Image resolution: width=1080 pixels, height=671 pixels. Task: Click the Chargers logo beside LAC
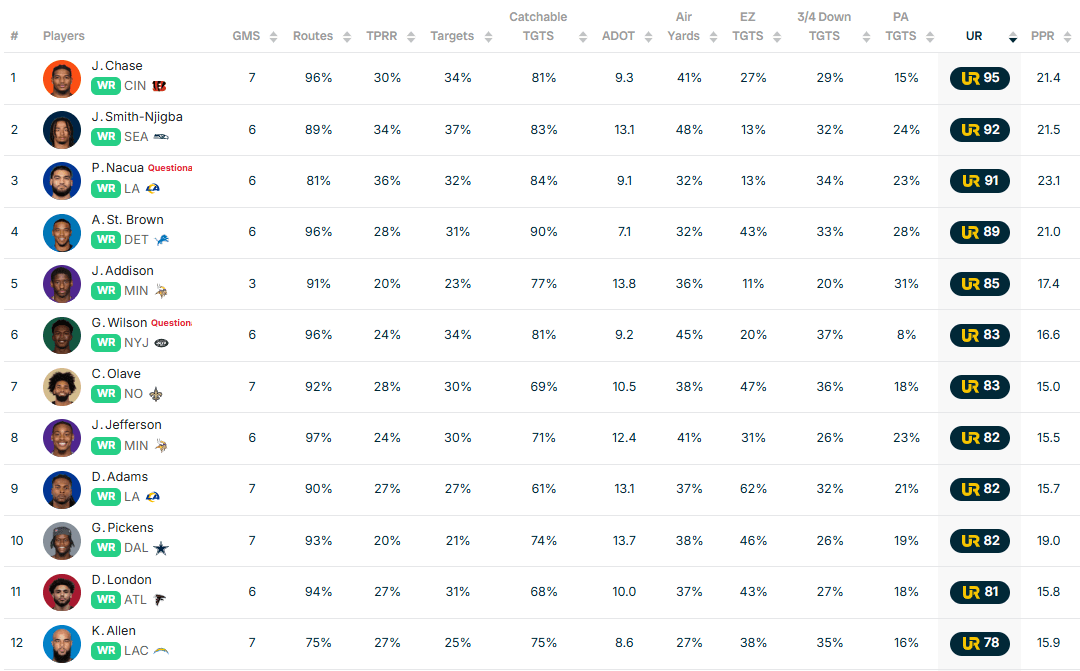(161, 651)
